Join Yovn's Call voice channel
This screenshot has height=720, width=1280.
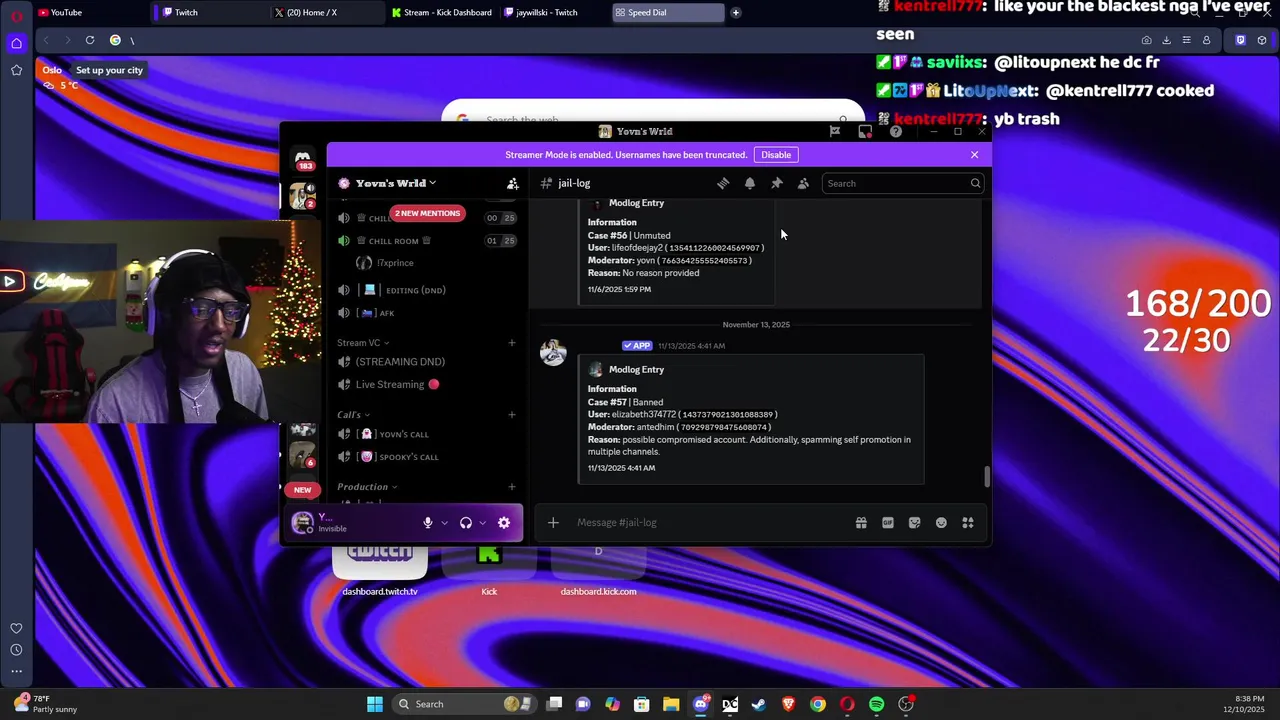[x=427, y=434]
